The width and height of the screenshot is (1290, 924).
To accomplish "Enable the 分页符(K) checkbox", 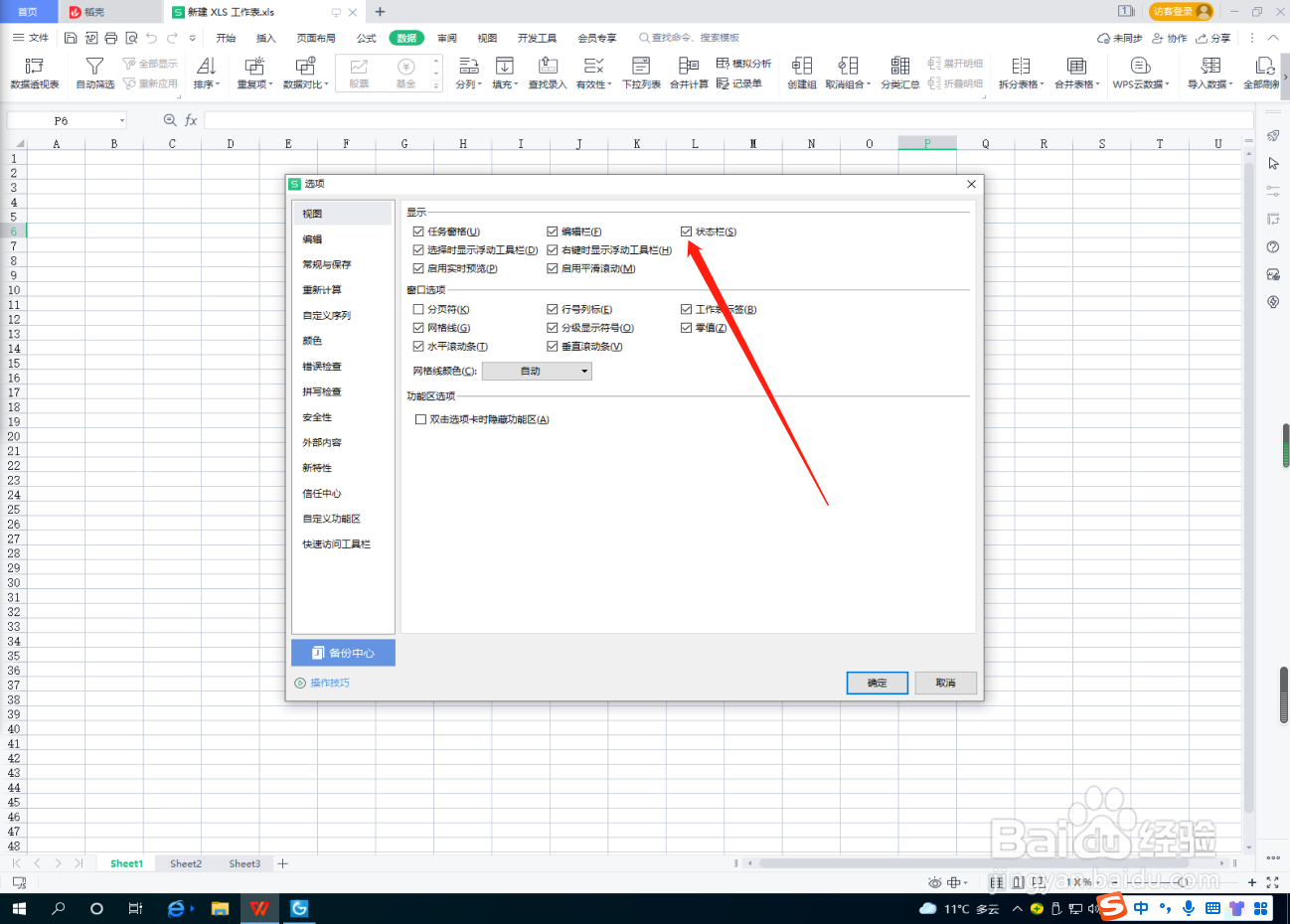I will pyautogui.click(x=418, y=309).
